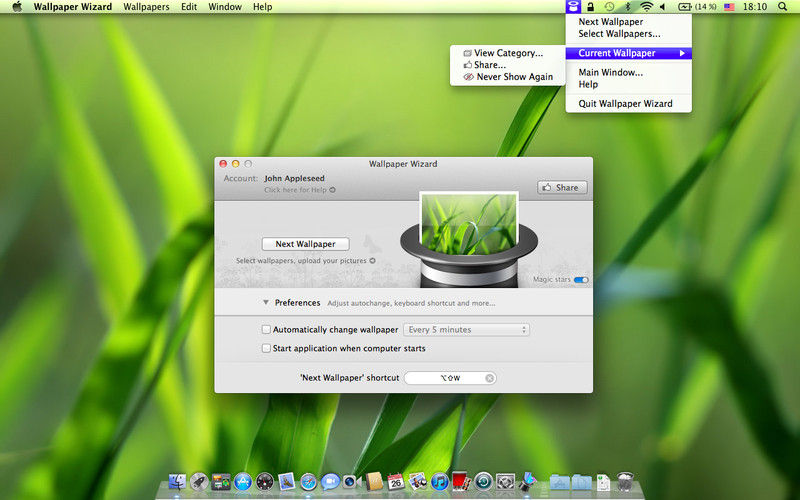Viewport: 800px width, 500px height.
Task: Open the Help menu in the menu bar
Action: click(262, 7)
